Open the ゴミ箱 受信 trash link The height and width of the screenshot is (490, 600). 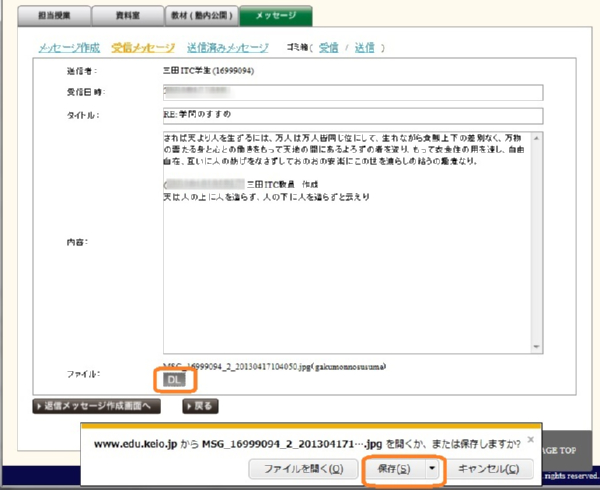328,48
